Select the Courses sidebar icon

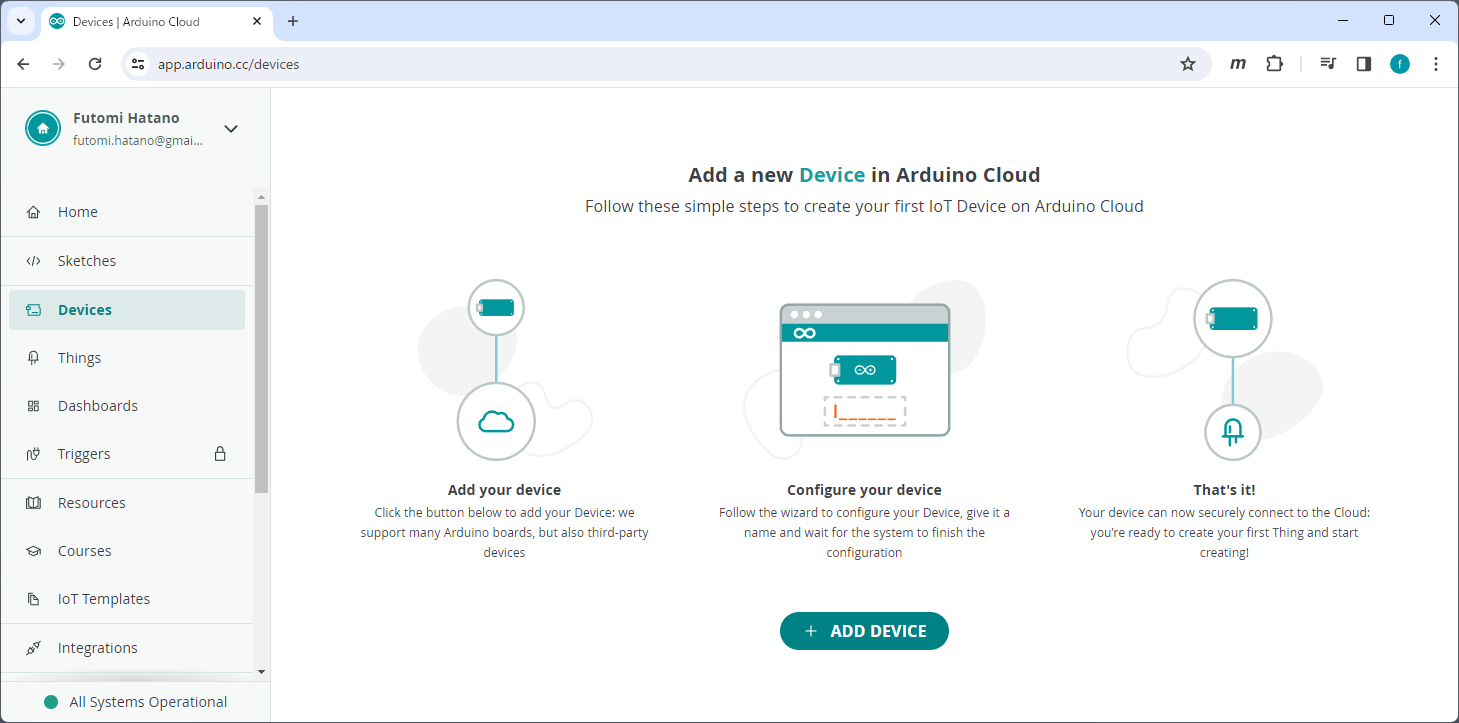point(33,550)
